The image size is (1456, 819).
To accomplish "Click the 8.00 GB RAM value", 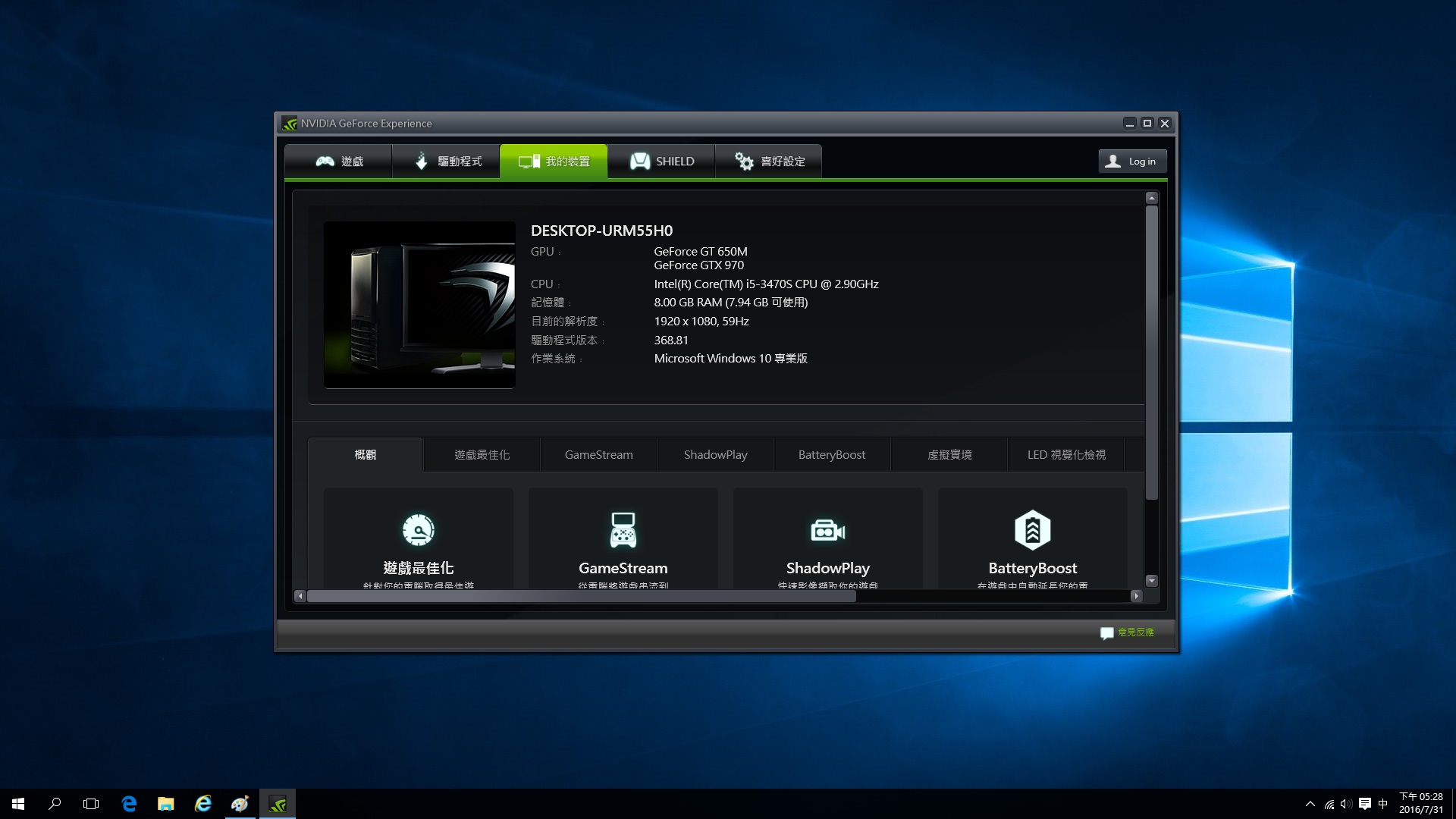I will [x=730, y=303].
